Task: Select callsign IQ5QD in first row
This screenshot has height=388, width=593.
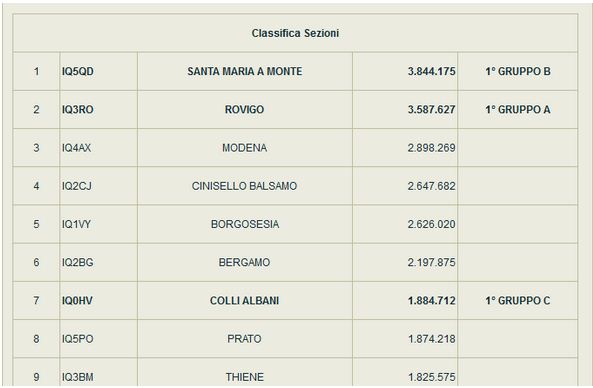Action: tap(78, 71)
